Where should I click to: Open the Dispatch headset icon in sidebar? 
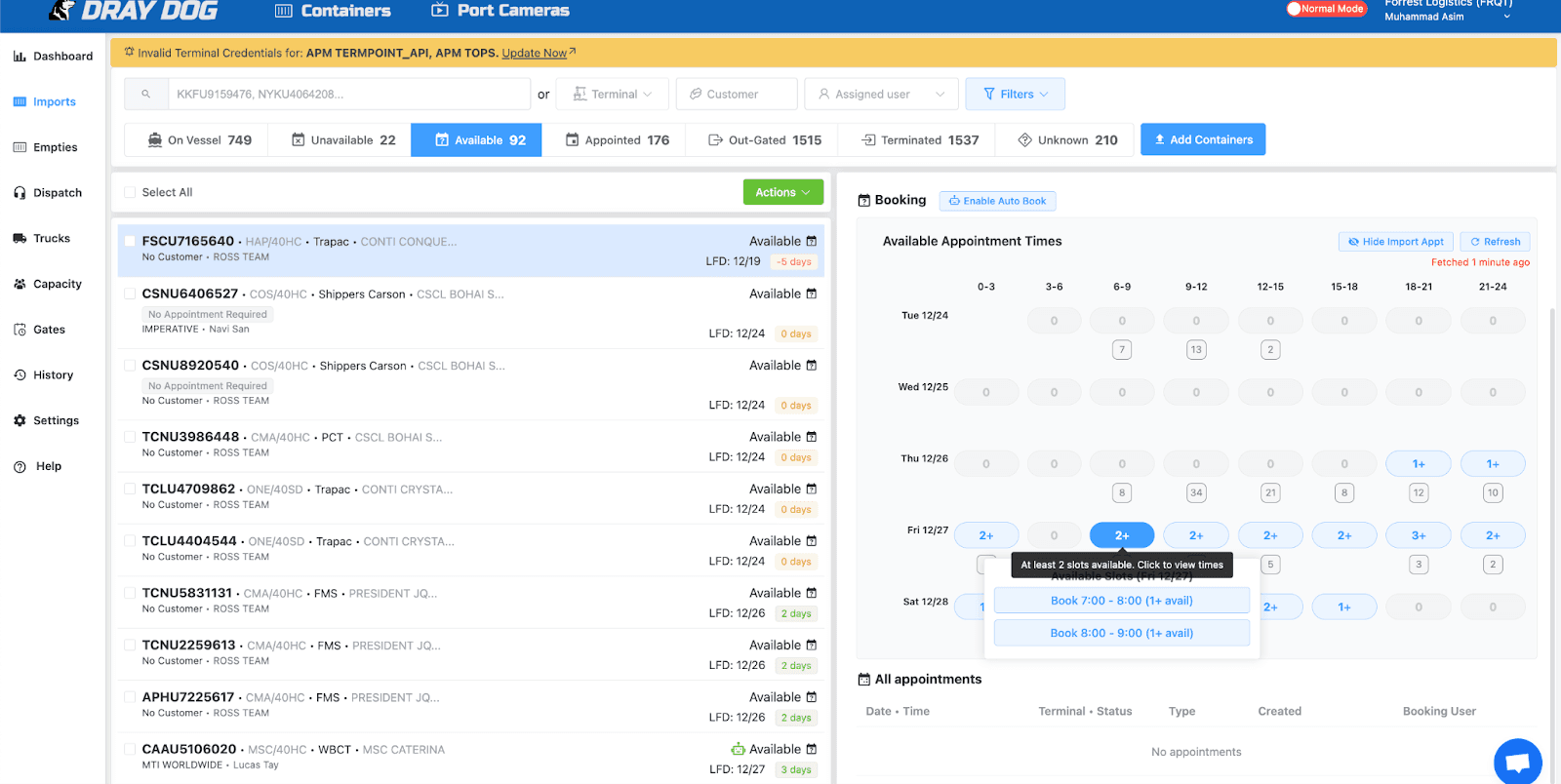(x=20, y=193)
